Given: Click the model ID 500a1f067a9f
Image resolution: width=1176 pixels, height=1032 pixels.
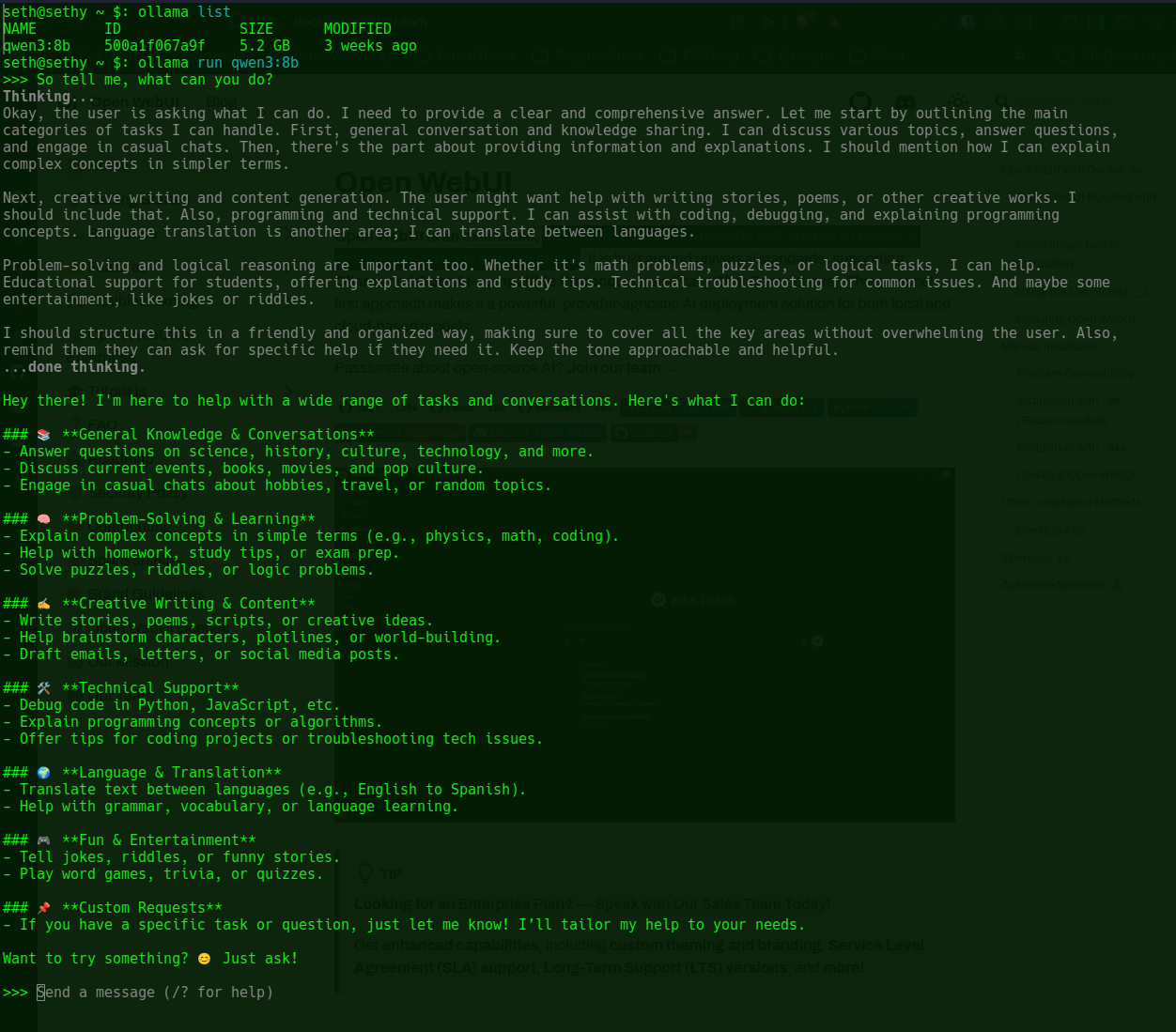Looking at the screenshot, I should [x=155, y=46].
